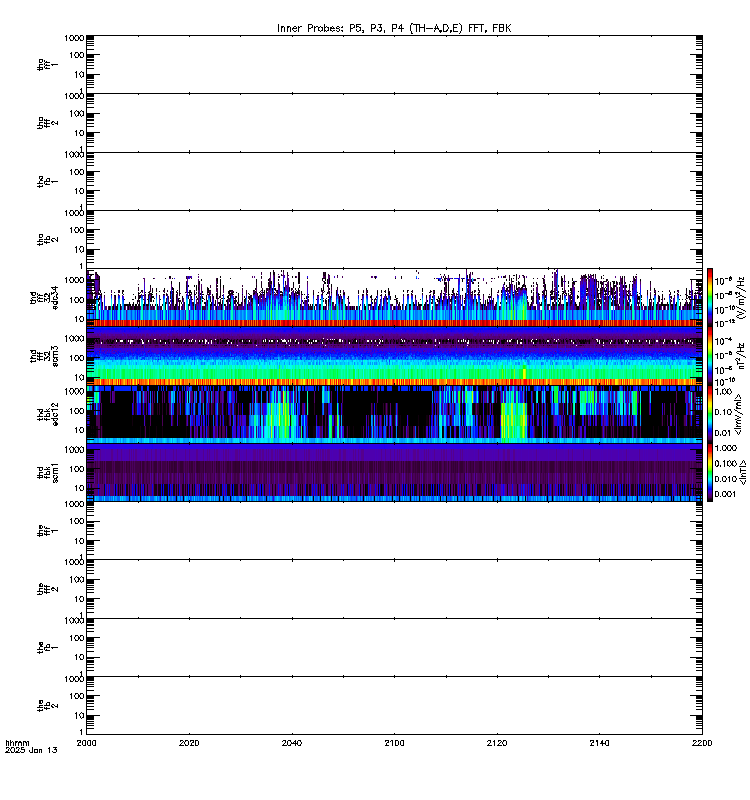Select the 'tha fb 1' panel label
750x800 pixels.
click(48, 182)
